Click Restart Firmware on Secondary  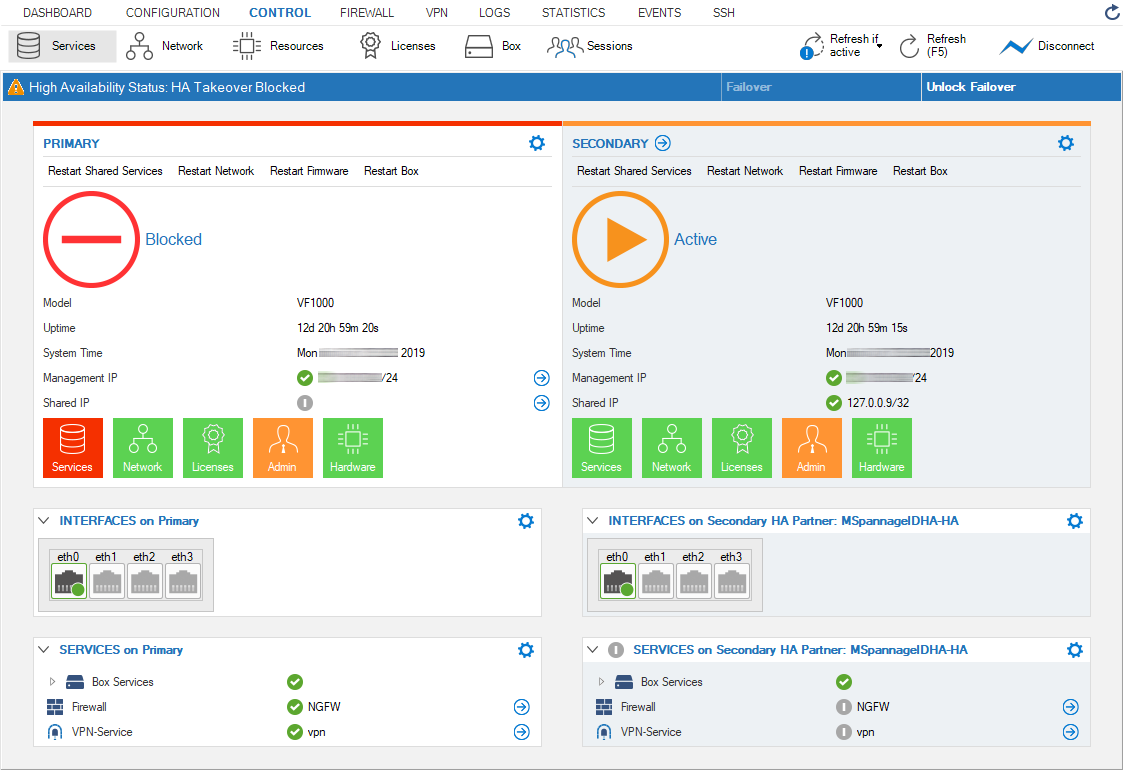[838, 171]
